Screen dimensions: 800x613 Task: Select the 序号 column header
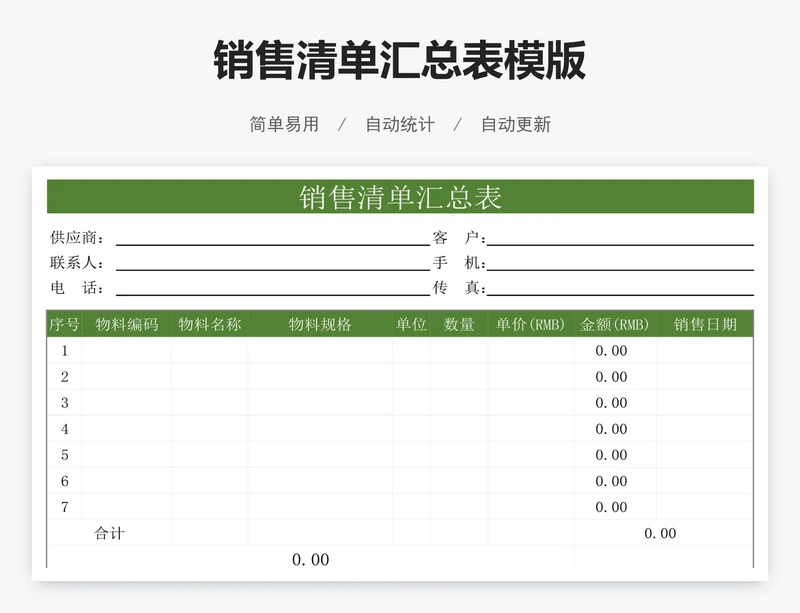[x=64, y=324]
